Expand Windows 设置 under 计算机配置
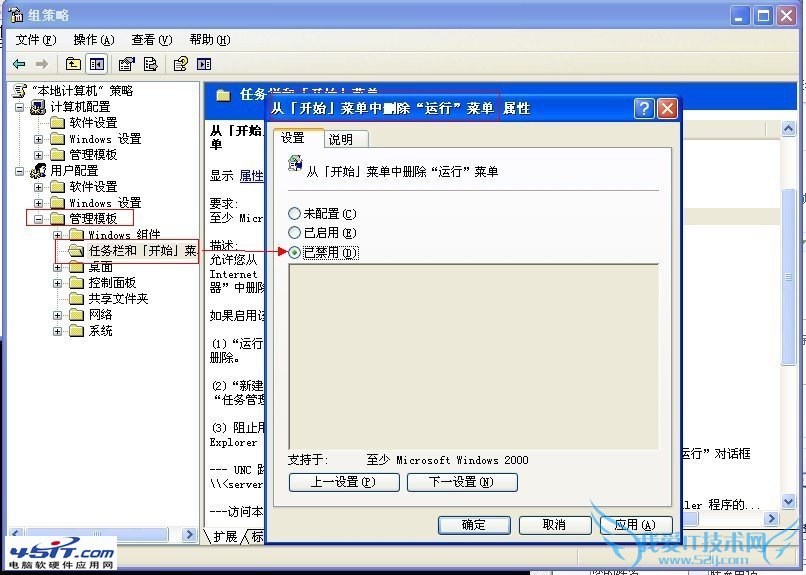 (x=39, y=139)
